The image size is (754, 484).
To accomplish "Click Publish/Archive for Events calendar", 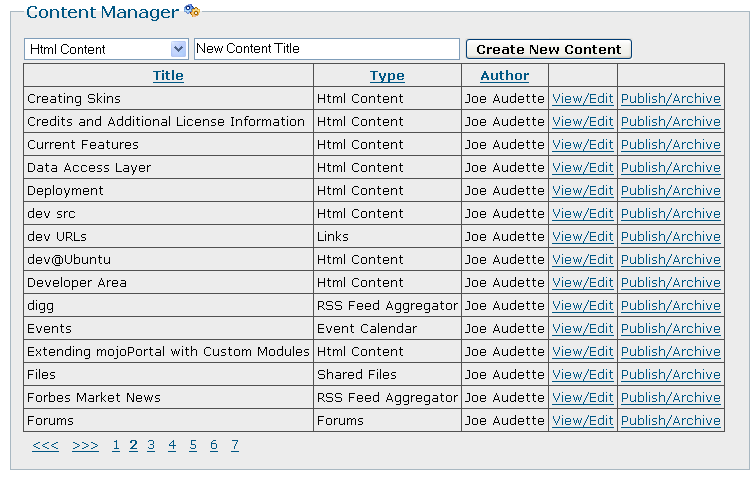I will (x=670, y=329).
